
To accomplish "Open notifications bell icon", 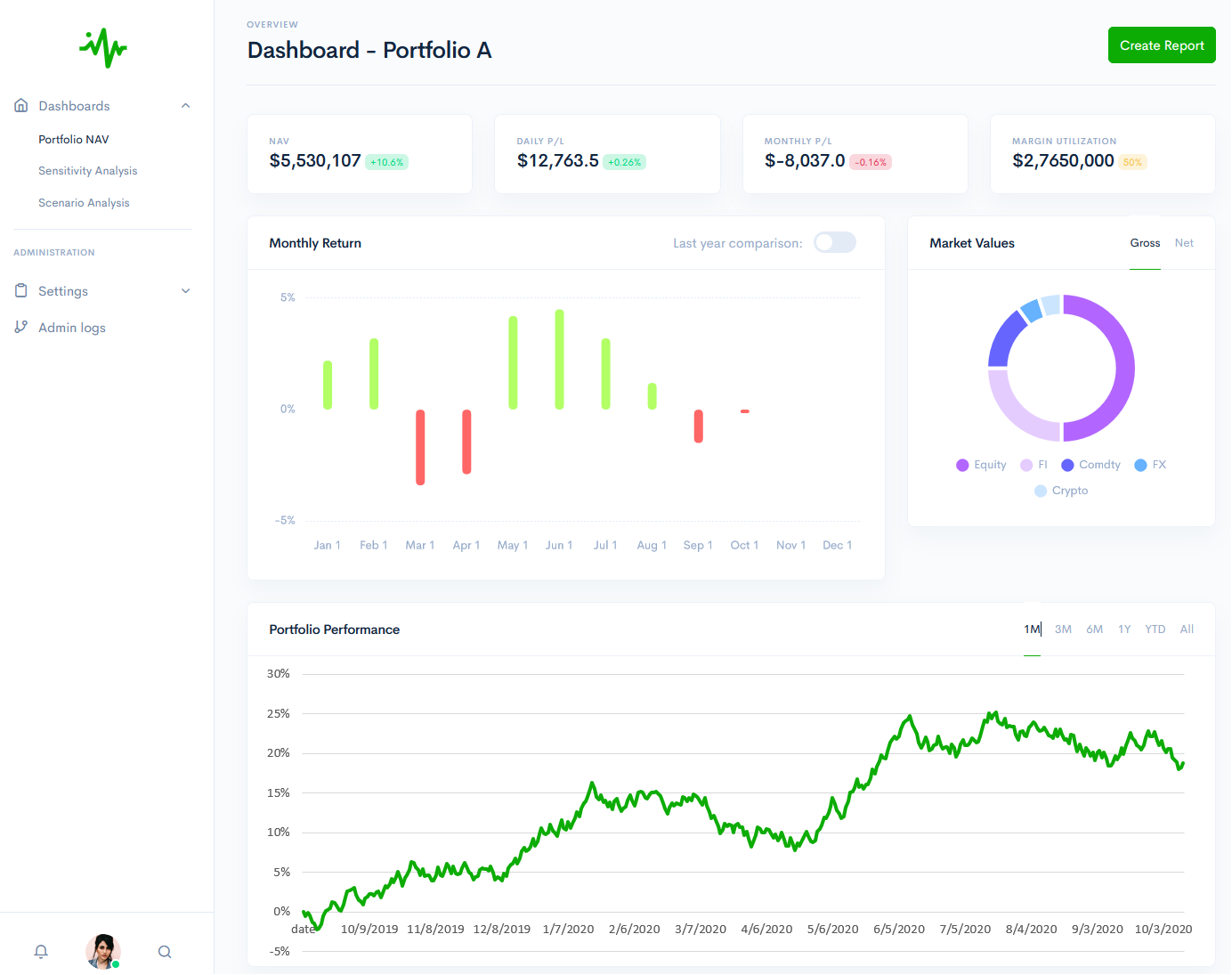I will point(41,952).
